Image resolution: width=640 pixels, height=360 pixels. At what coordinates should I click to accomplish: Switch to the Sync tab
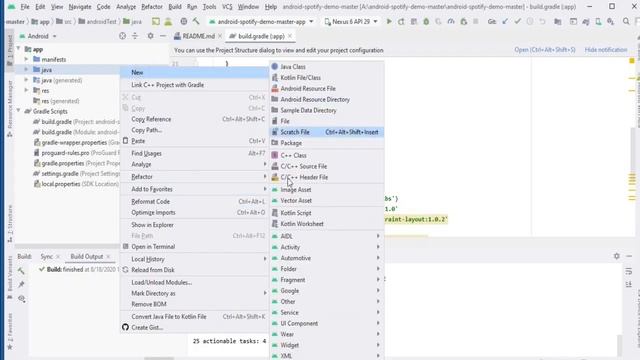pos(47,256)
